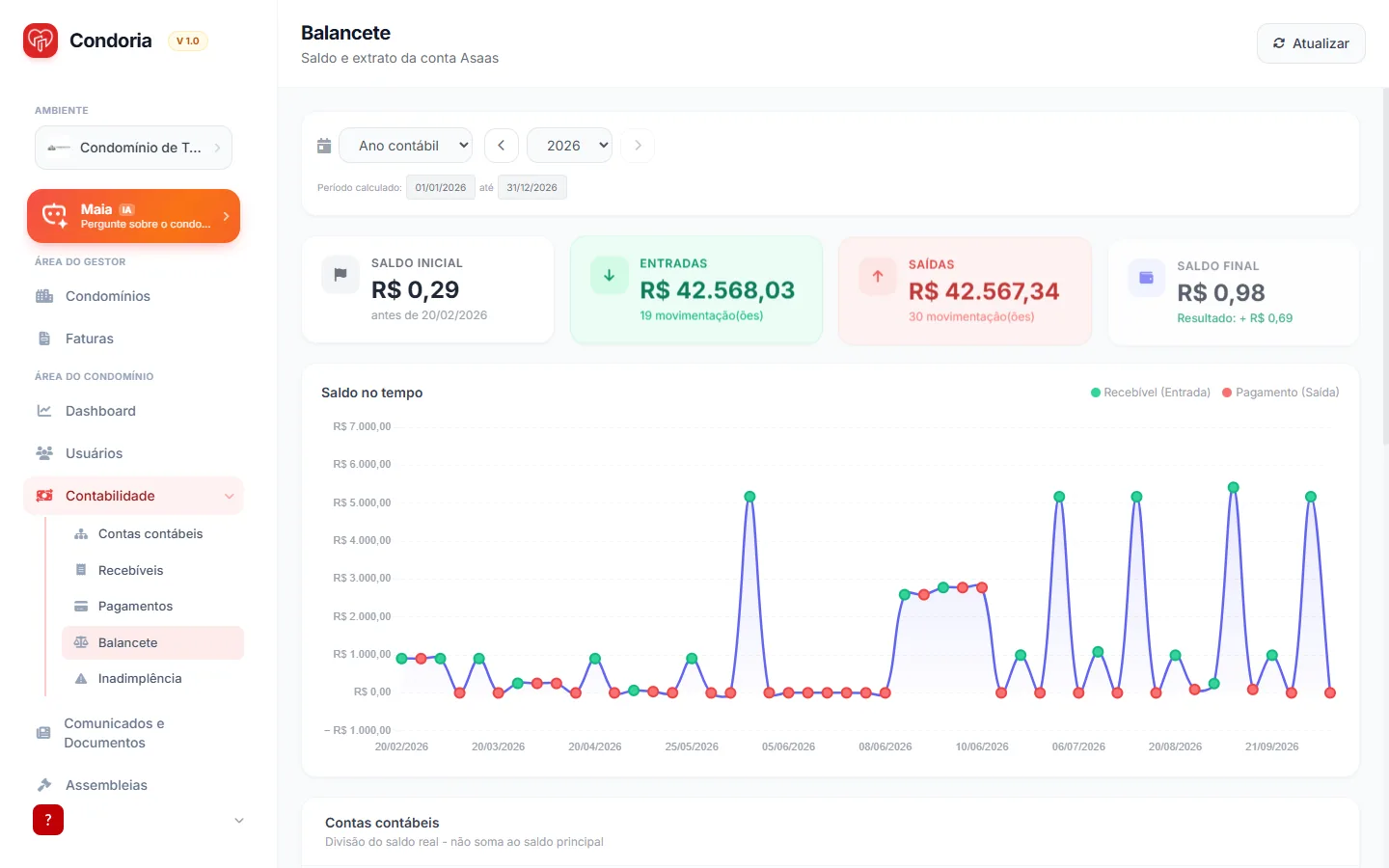Open the Ano contábil period dropdown
Image resolution: width=1389 pixels, height=868 pixels.
(x=406, y=146)
